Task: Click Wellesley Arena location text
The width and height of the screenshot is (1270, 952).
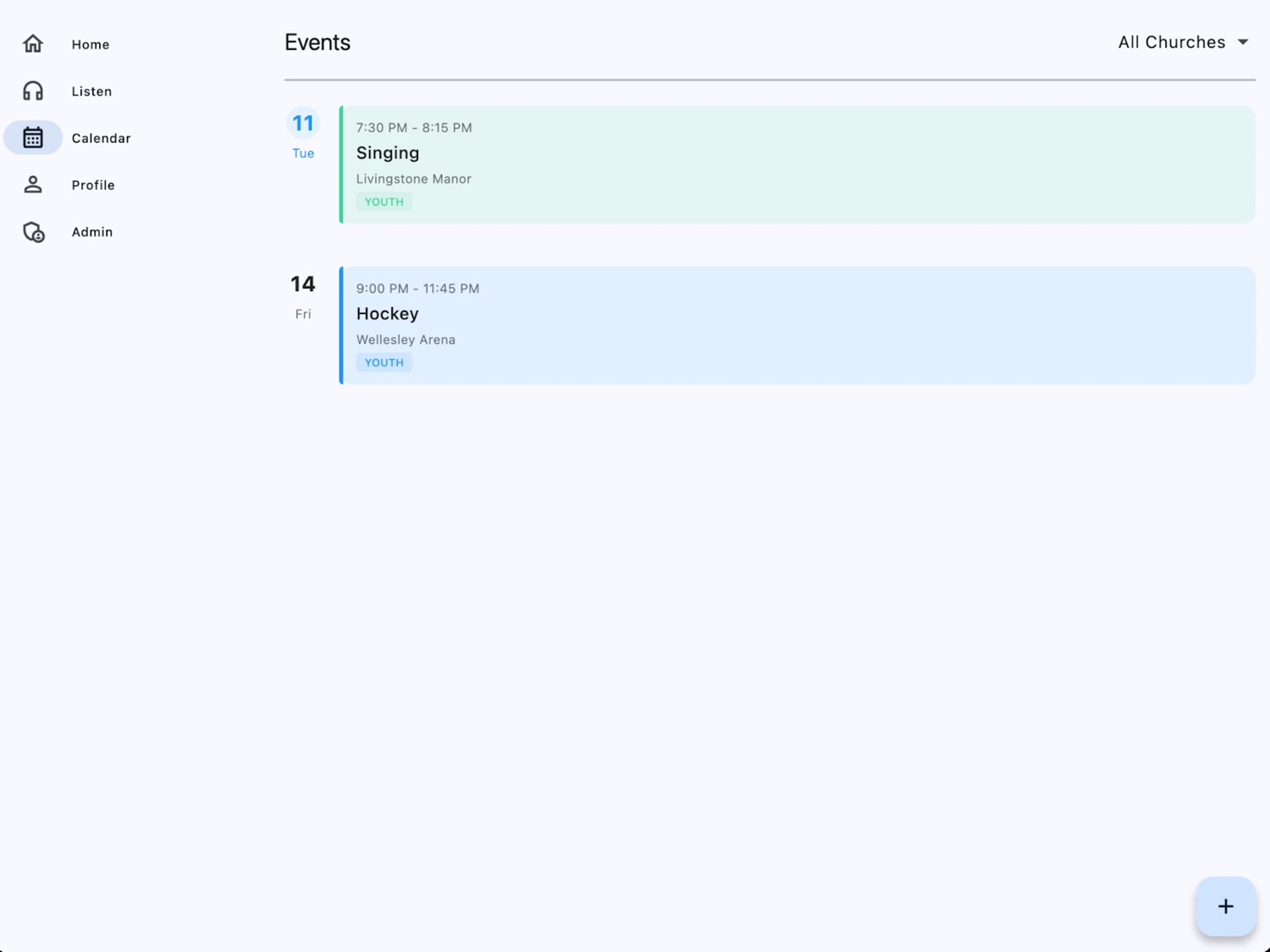Action: click(406, 339)
